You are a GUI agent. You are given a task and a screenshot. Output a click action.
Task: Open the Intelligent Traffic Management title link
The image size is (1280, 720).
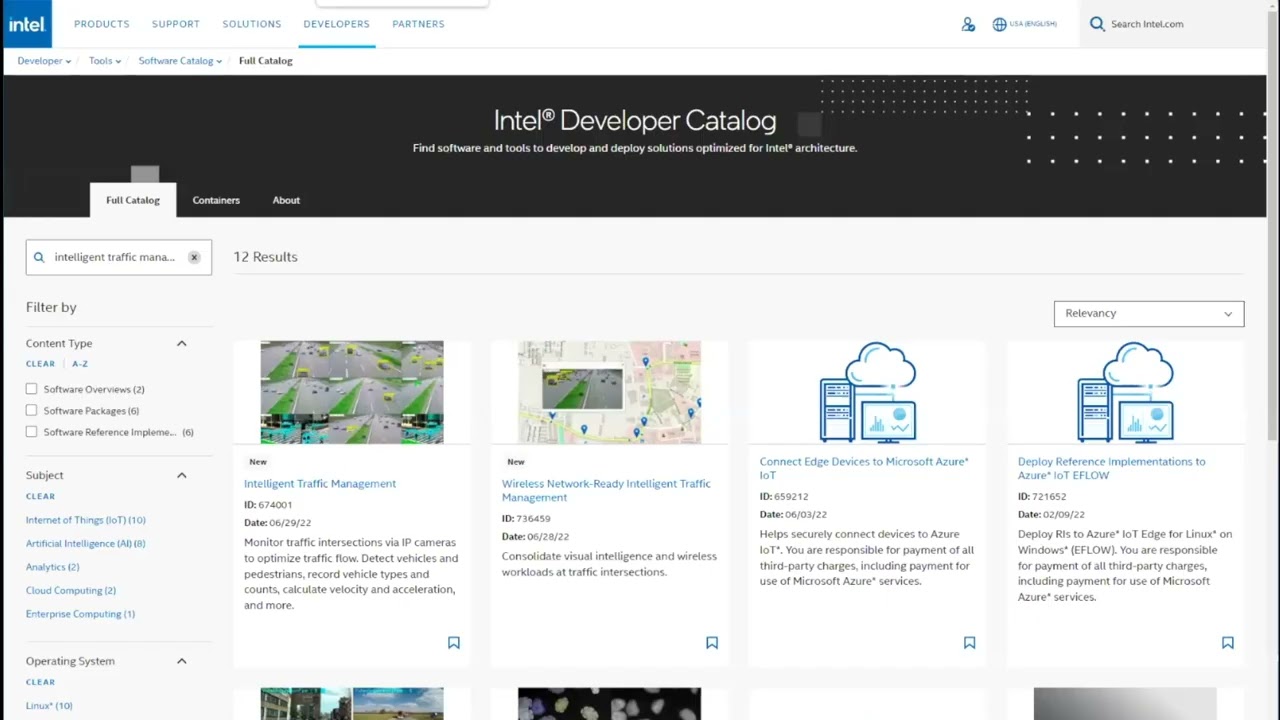click(x=320, y=484)
